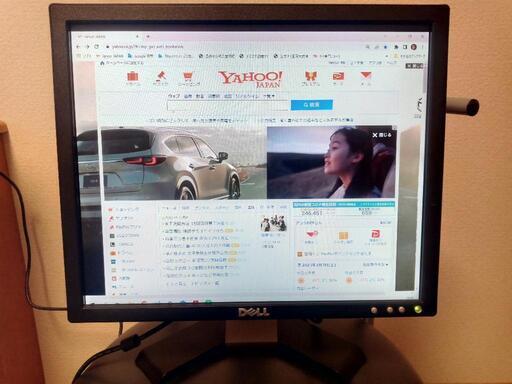Close the Yahoo! JAPAN browser tab

pyautogui.click(x=137, y=36)
